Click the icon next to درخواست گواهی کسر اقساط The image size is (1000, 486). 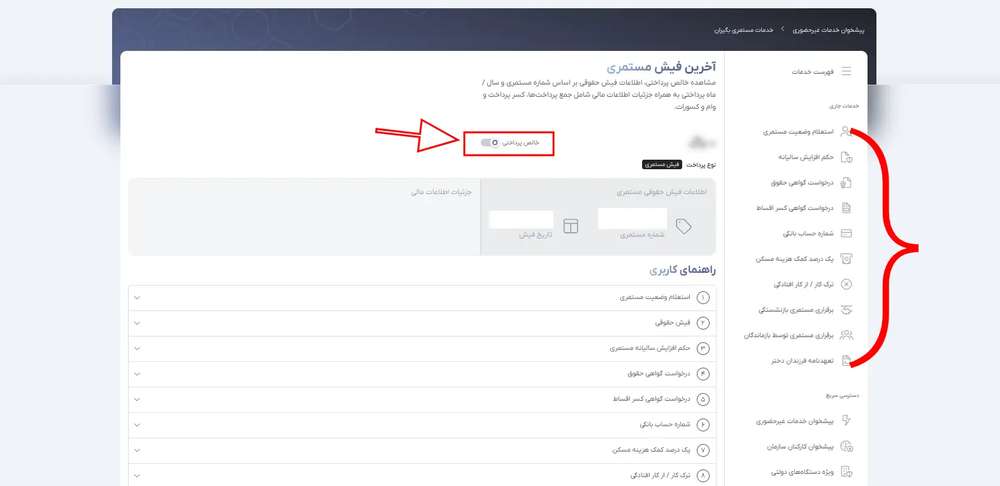point(846,208)
